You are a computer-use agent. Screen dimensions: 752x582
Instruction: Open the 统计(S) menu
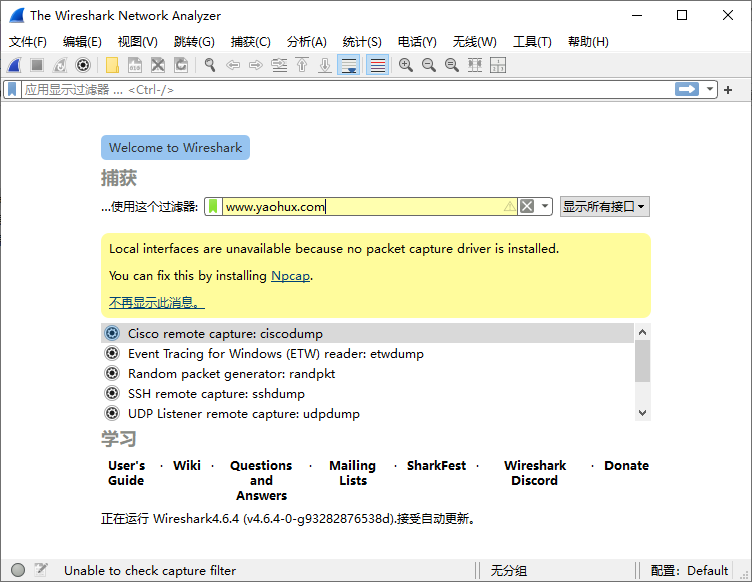click(x=362, y=42)
